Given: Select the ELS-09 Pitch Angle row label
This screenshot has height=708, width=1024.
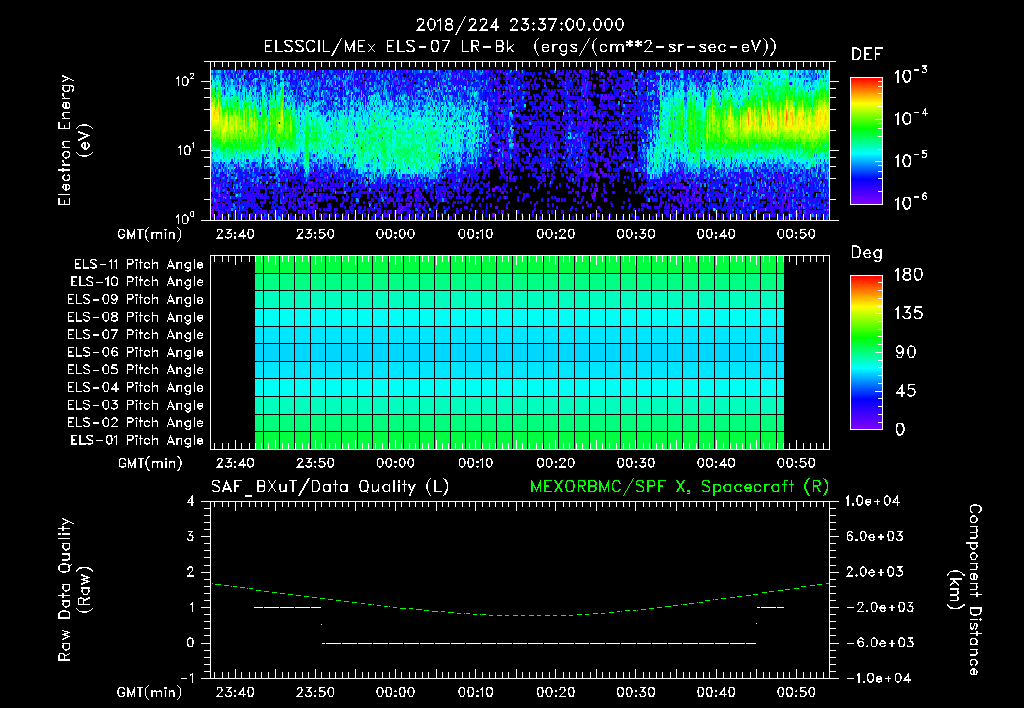Looking at the screenshot, I should click(x=135, y=300).
